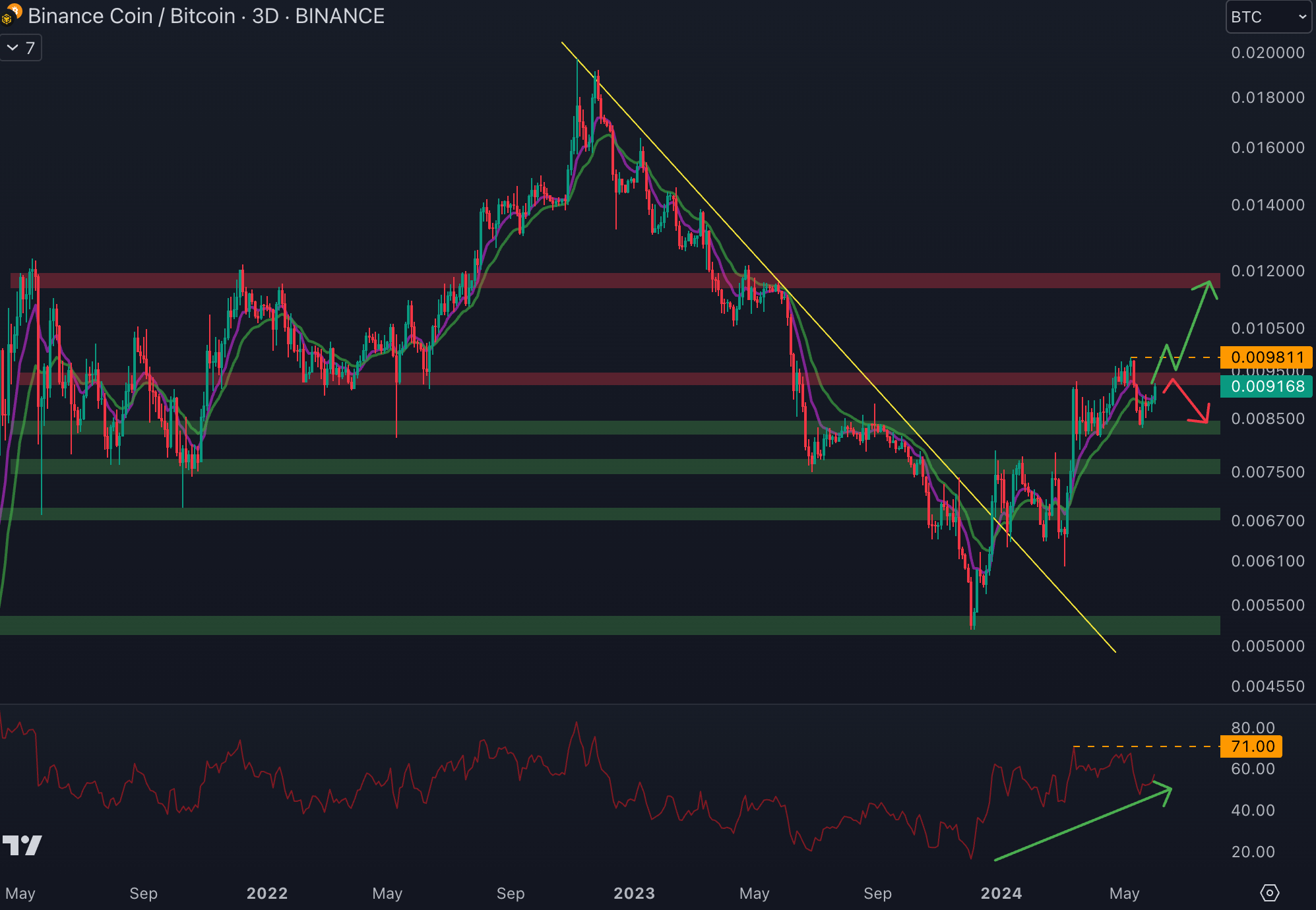Screen dimensions: 1316x910
Task: Click the green 0.009168 current price tag
Action: pos(1266,386)
